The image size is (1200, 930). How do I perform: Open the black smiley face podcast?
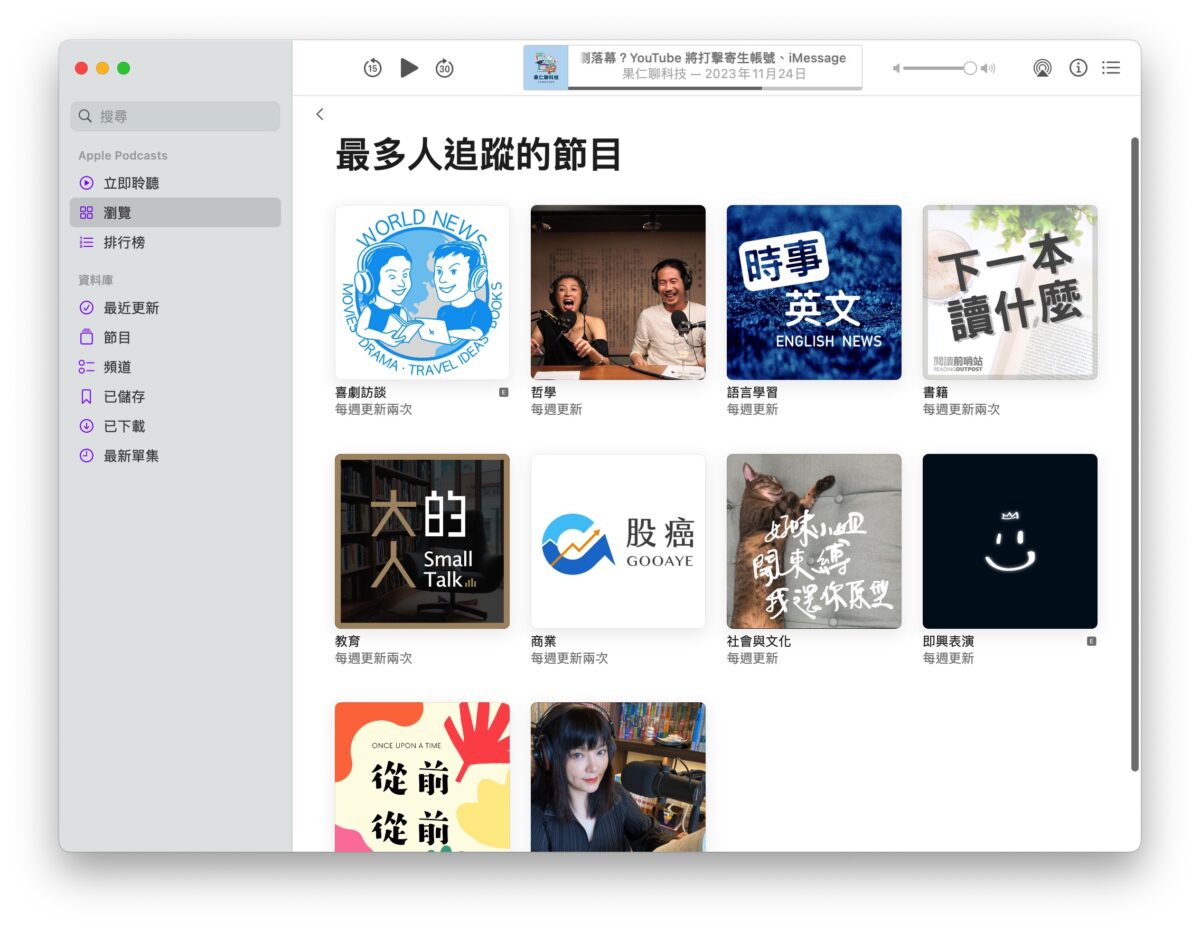click(x=1010, y=541)
